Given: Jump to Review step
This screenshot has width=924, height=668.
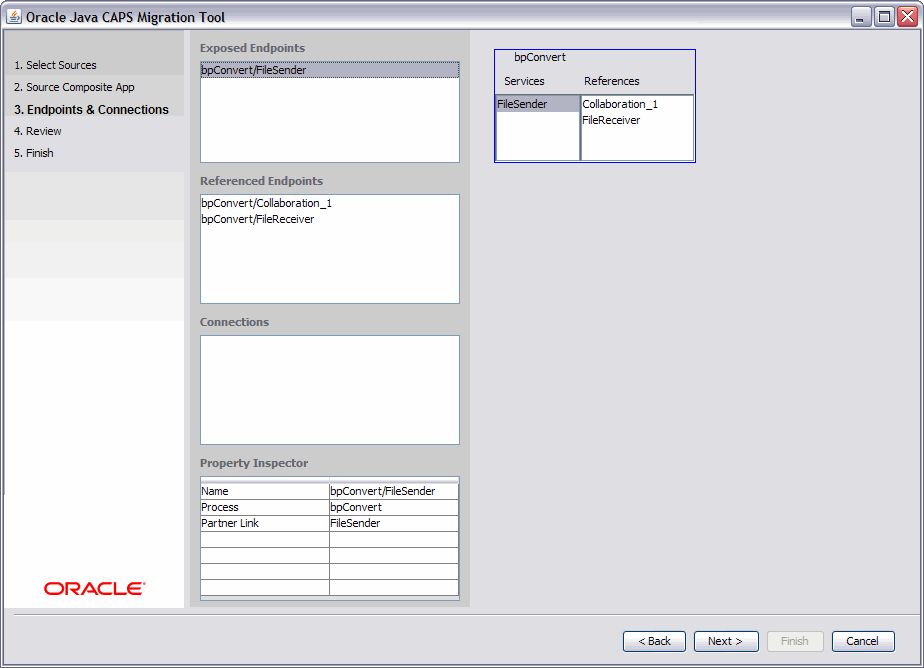Looking at the screenshot, I should [38, 131].
